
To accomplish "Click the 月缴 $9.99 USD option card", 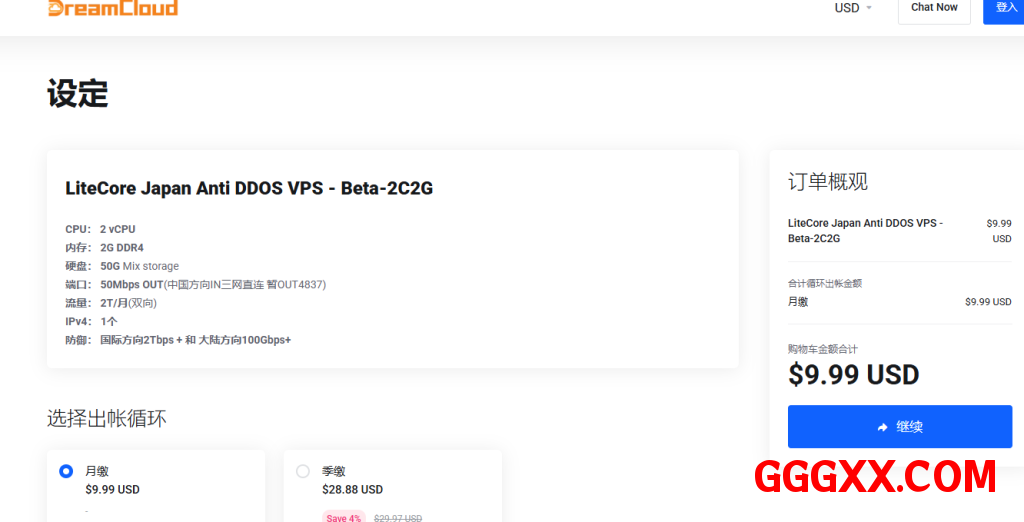I will pyautogui.click(x=156, y=485).
